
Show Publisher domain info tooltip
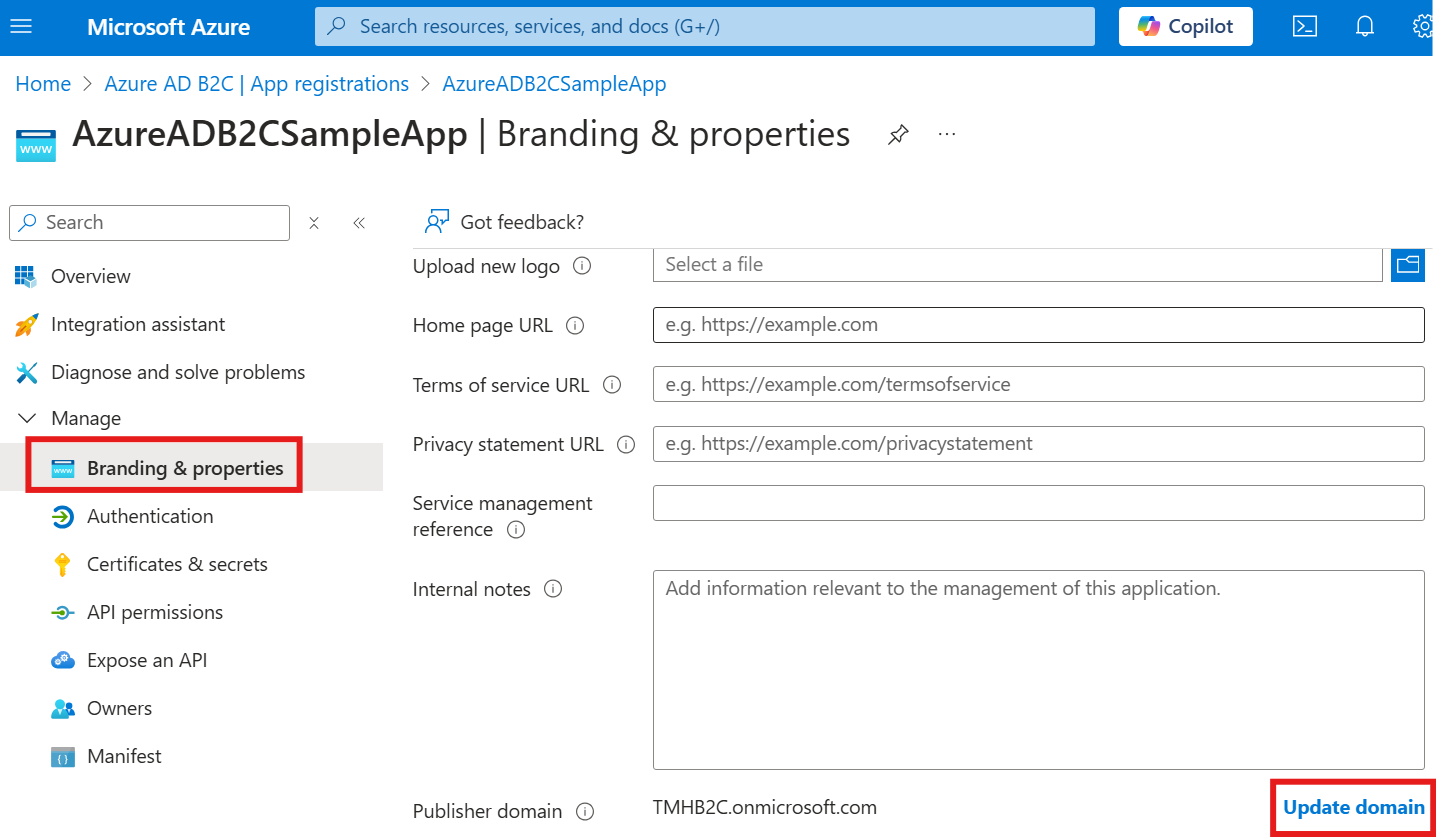pos(585,812)
